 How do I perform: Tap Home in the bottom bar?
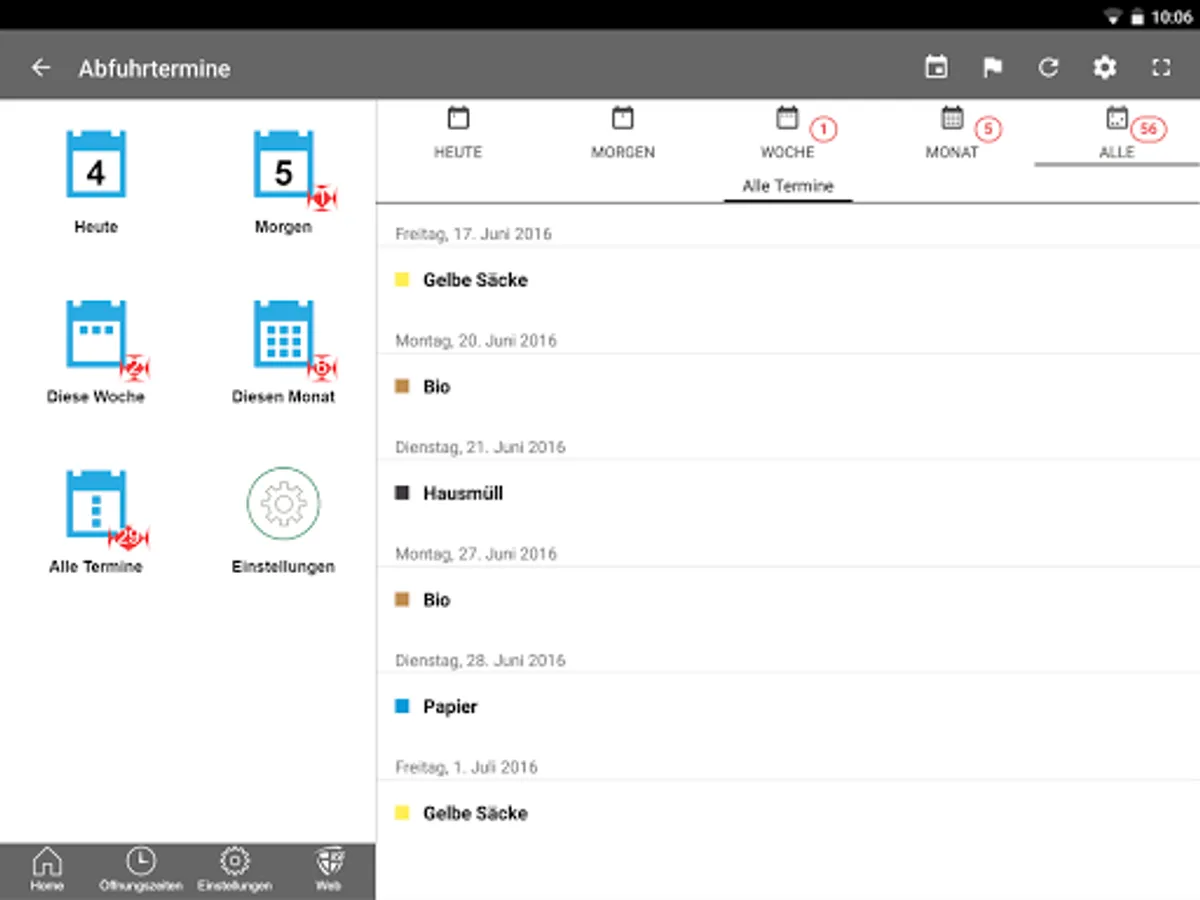click(x=47, y=870)
